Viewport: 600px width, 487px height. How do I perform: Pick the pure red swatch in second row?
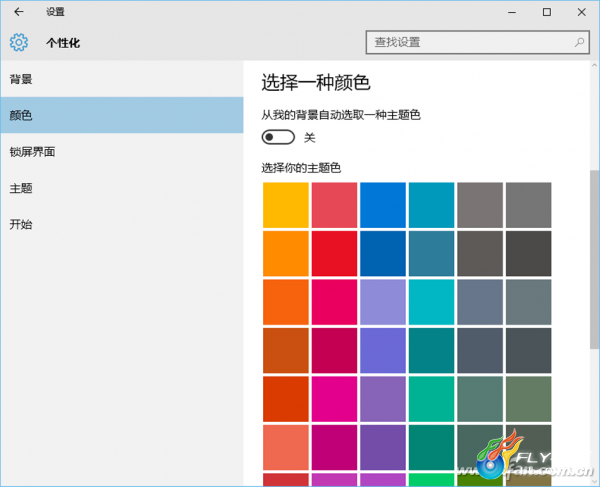click(x=334, y=254)
